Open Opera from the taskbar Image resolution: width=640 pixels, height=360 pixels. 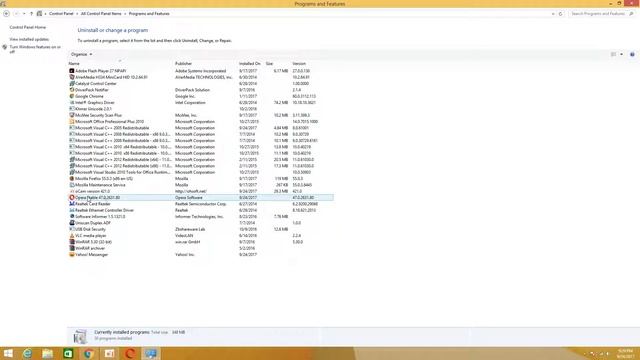[x=130, y=353]
